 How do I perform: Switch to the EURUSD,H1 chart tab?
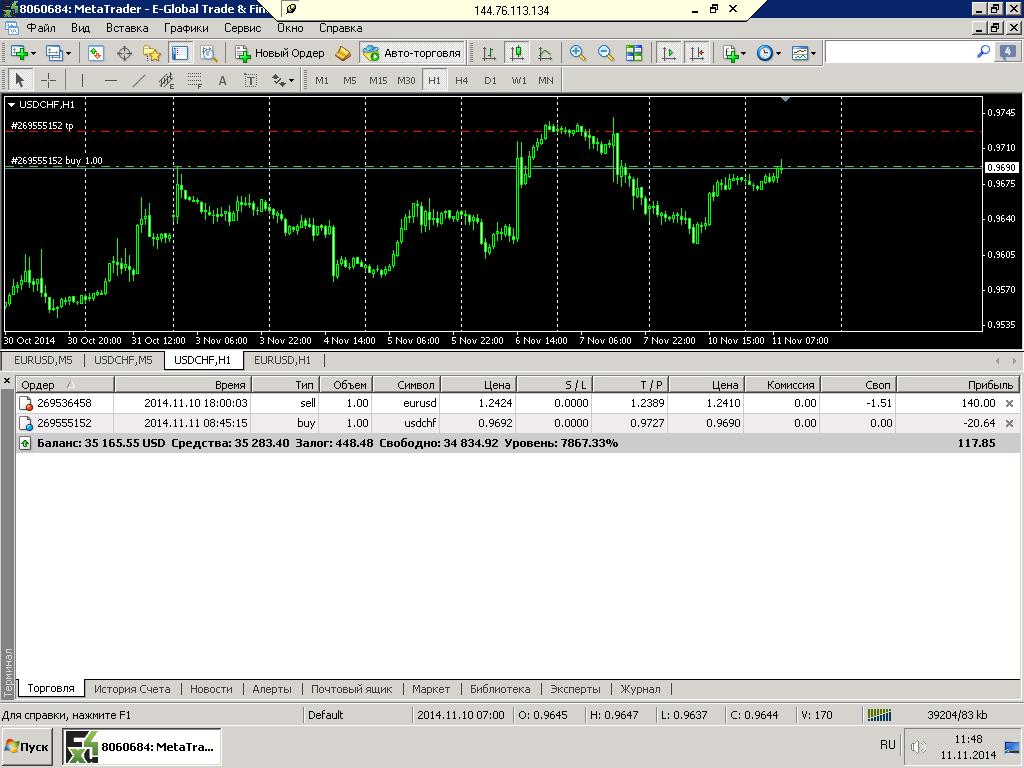282,360
